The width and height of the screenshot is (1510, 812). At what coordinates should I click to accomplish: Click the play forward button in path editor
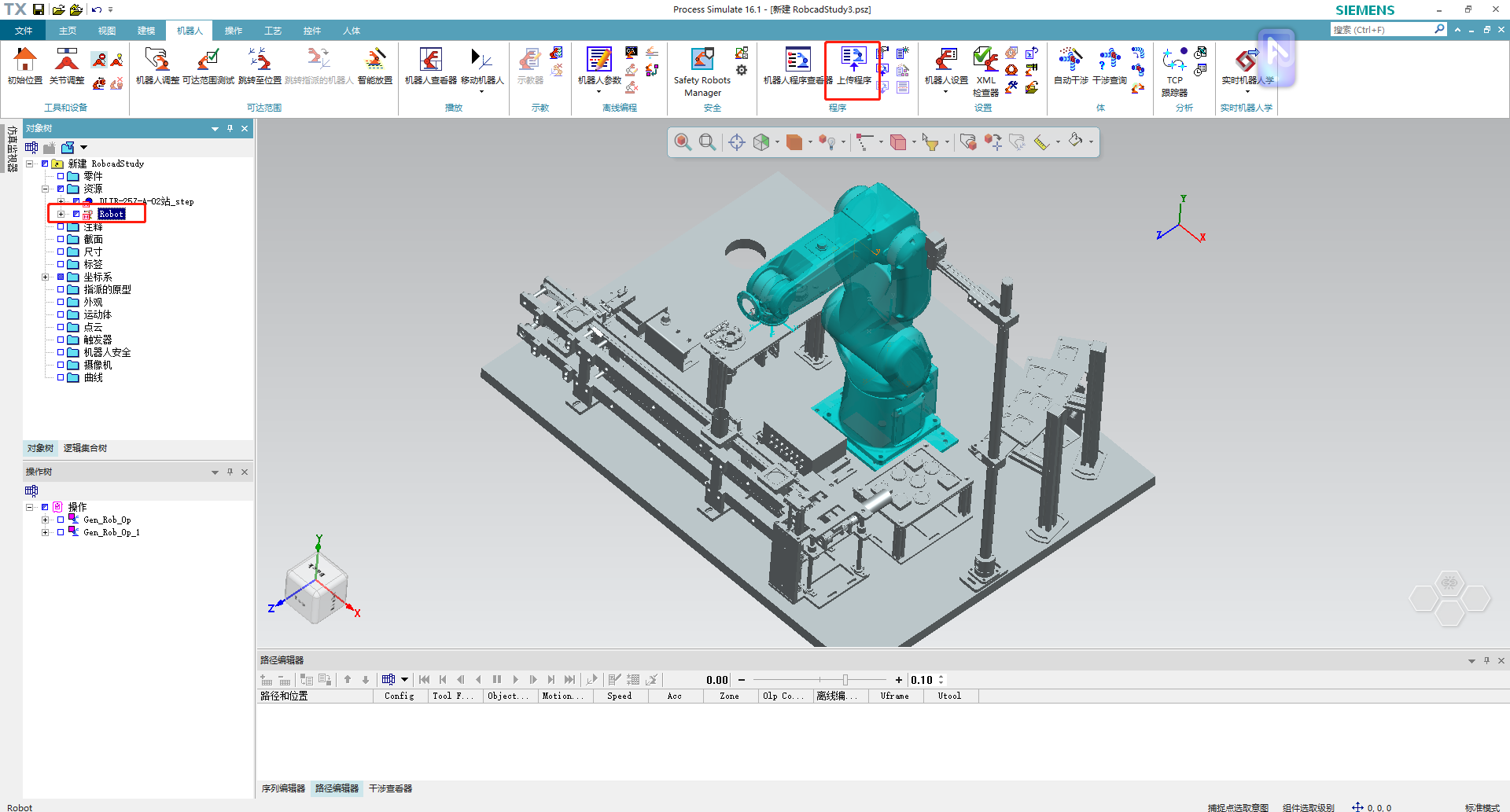[515, 679]
